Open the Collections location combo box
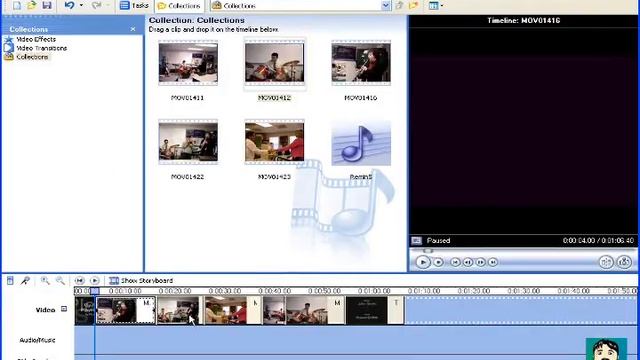The image size is (640, 360). pos(300,5)
